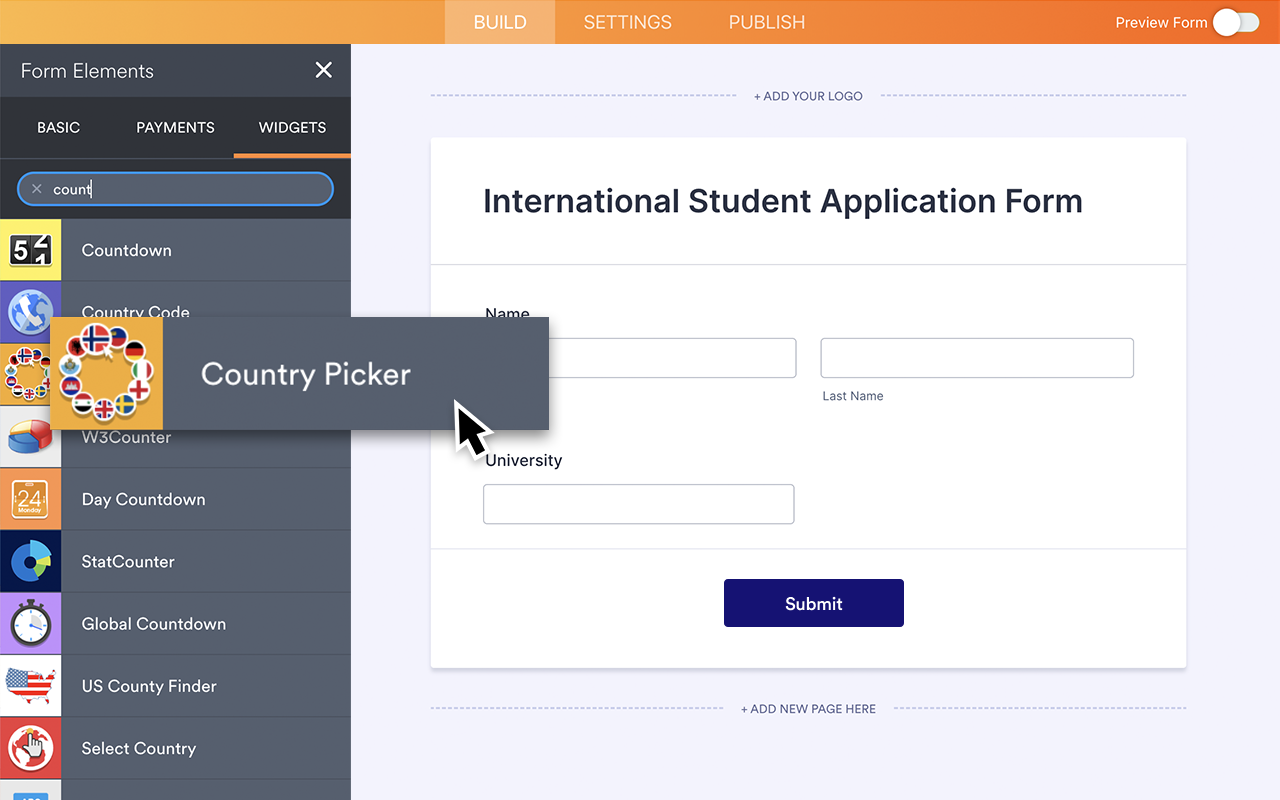
Task: Click the Submit button
Action: [813, 603]
